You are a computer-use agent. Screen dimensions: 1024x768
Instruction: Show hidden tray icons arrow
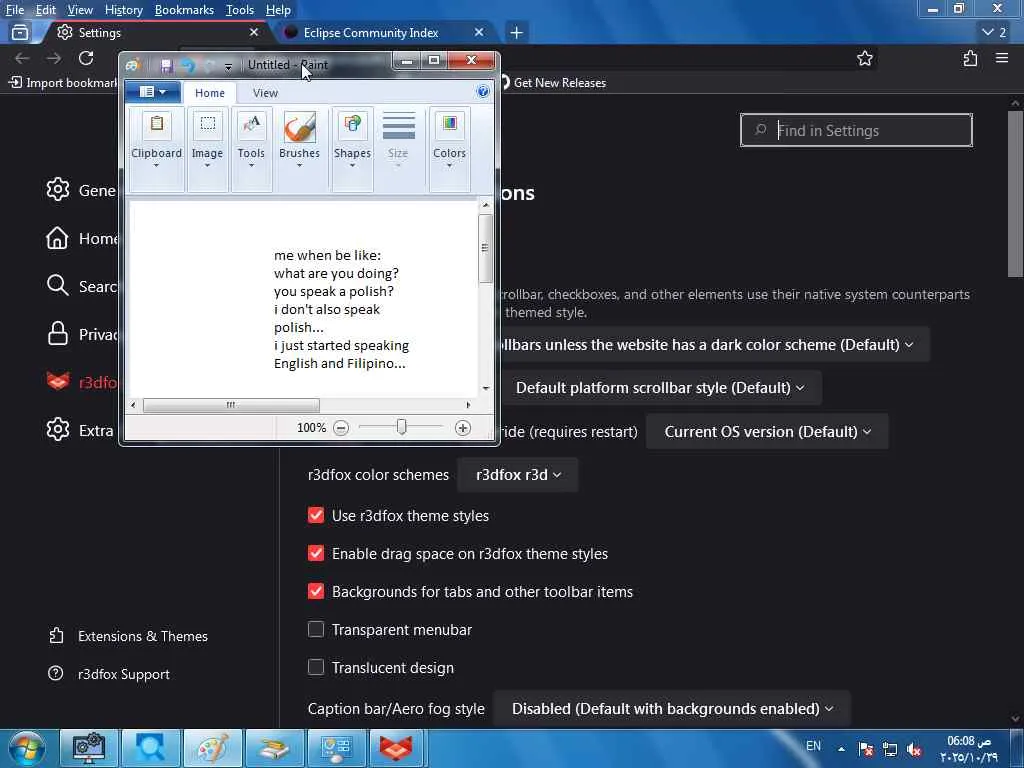pyautogui.click(x=841, y=749)
